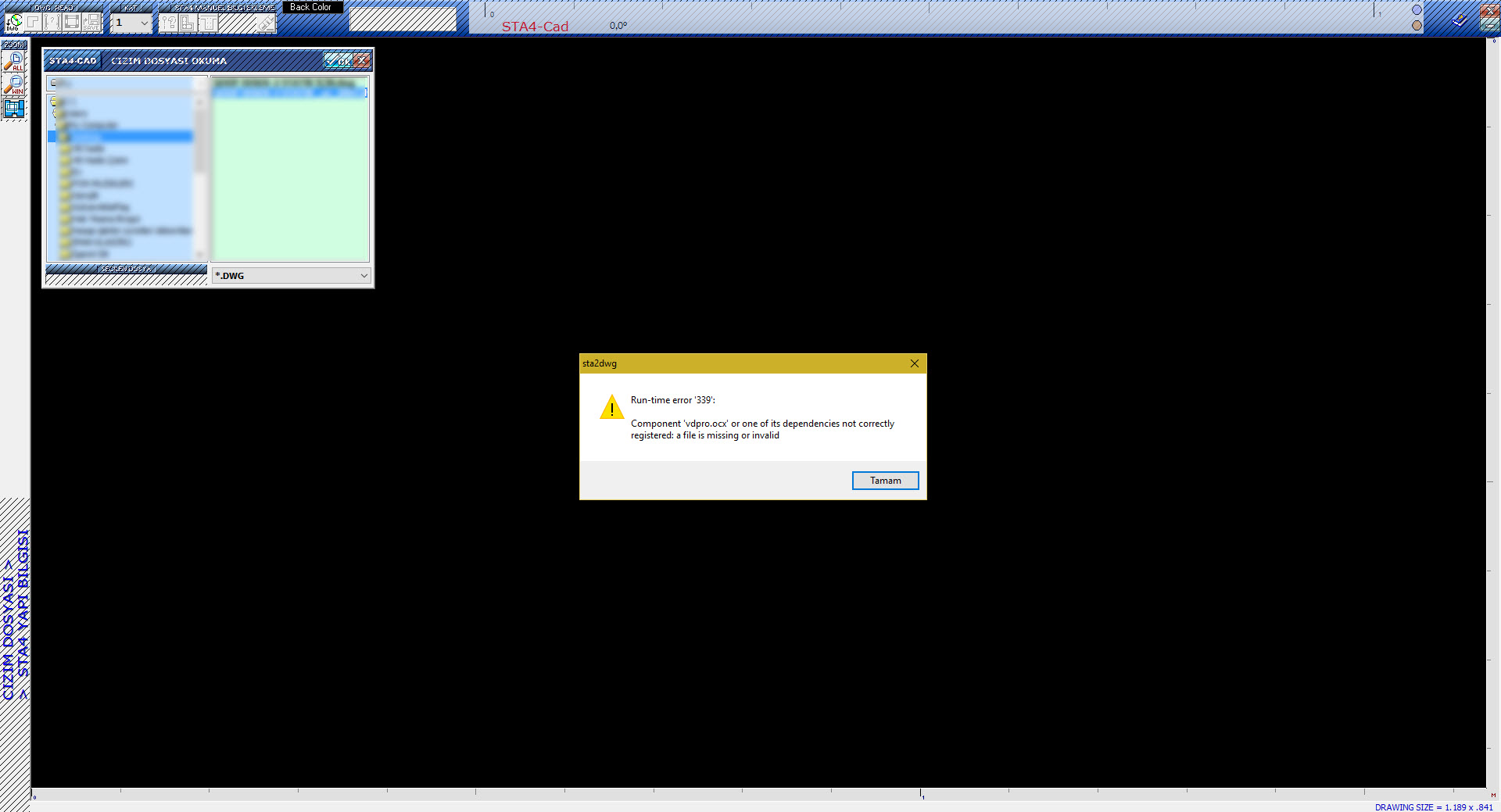
Task: Open the drive selector combo box
Action: click(127, 83)
